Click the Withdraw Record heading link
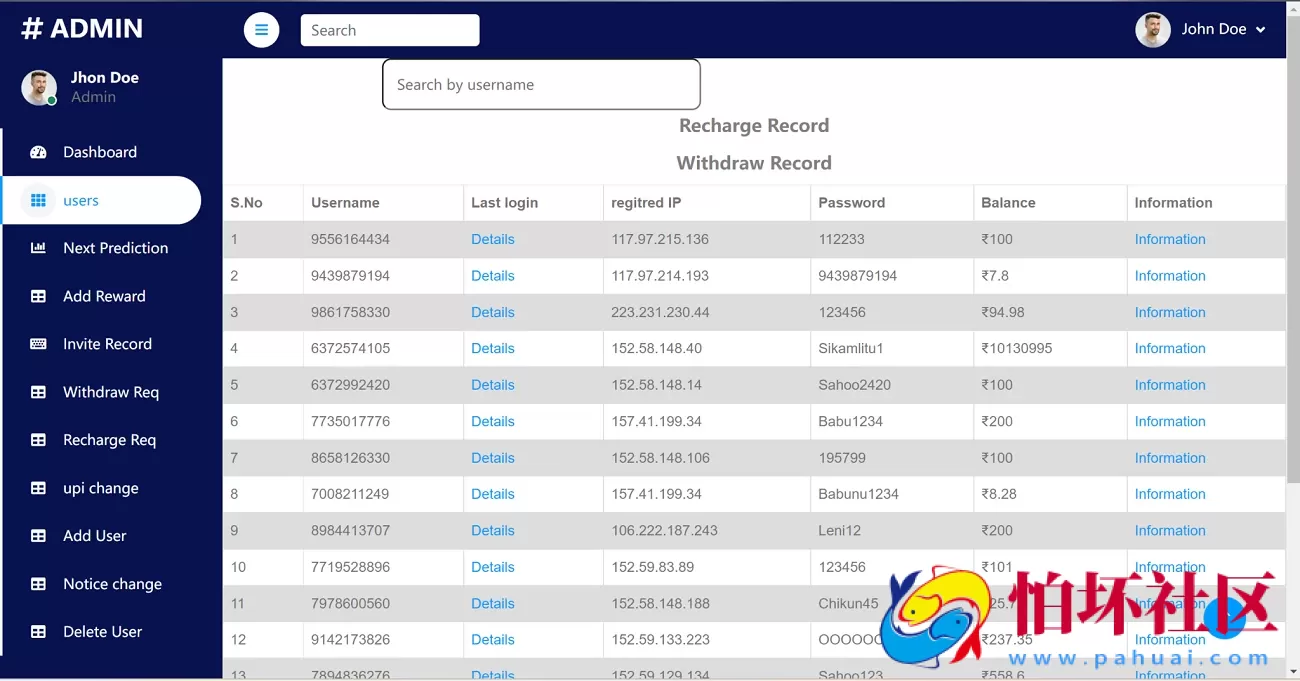1300x681 pixels. 753,163
